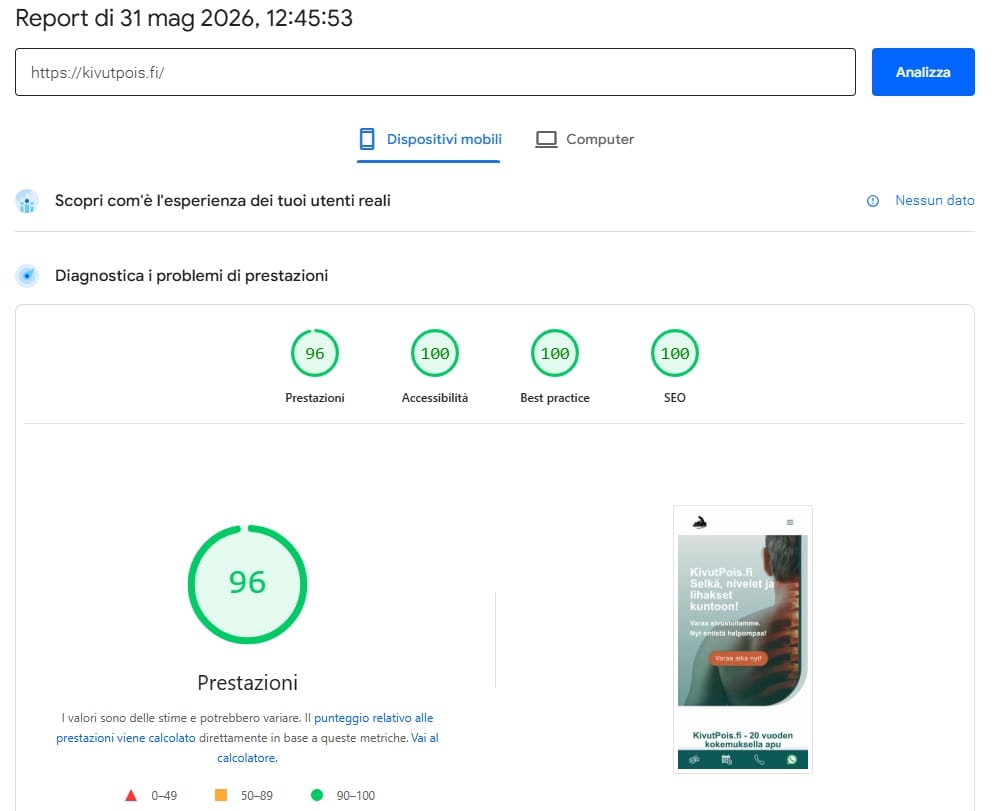
Task: Open the Nessun dato link
Action: pyautogui.click(x=934, y=200)
